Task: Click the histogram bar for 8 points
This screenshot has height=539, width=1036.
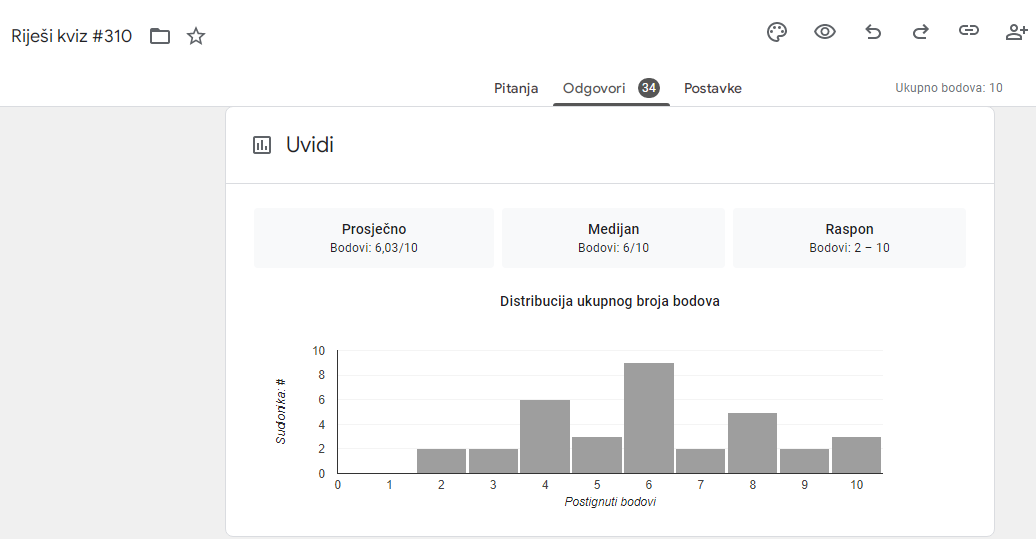Action: tap(753, 443)
